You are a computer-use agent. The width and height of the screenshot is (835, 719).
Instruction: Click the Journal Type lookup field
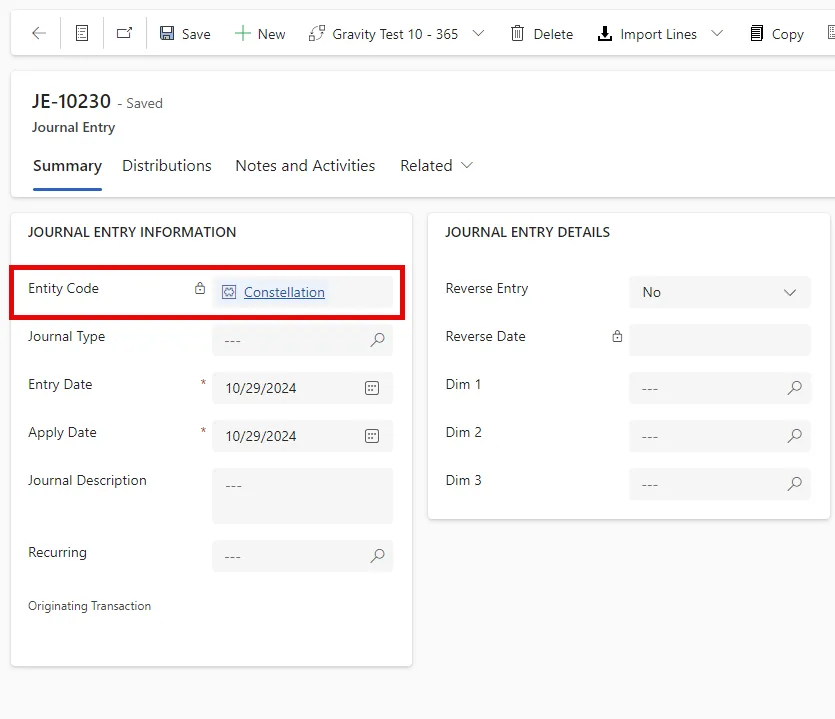pos(302,340)
